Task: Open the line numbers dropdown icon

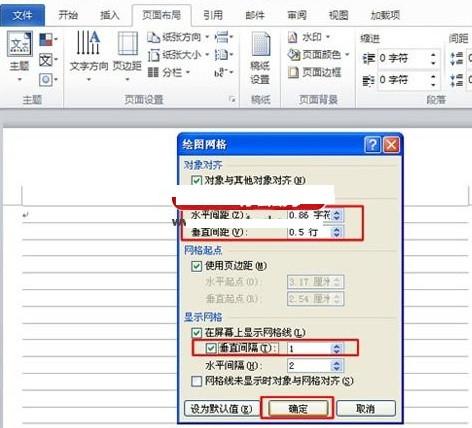Action: point(224,54)
